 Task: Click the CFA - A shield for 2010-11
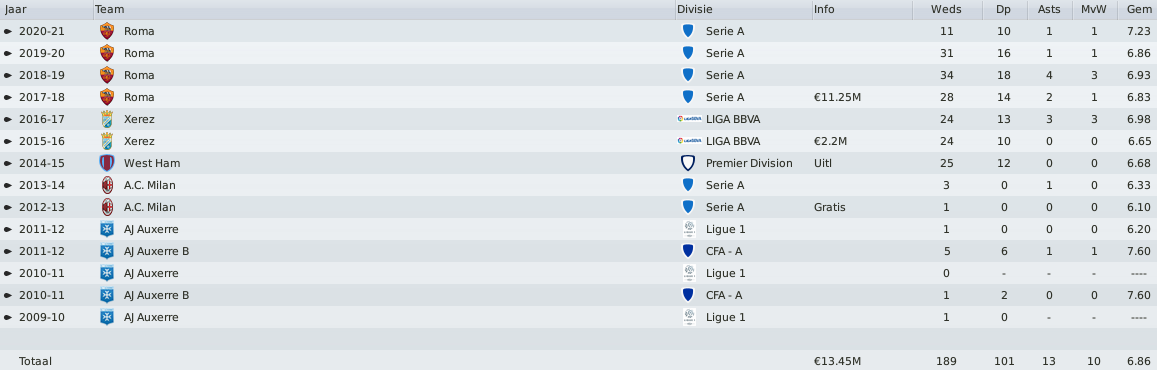[688, 295]
